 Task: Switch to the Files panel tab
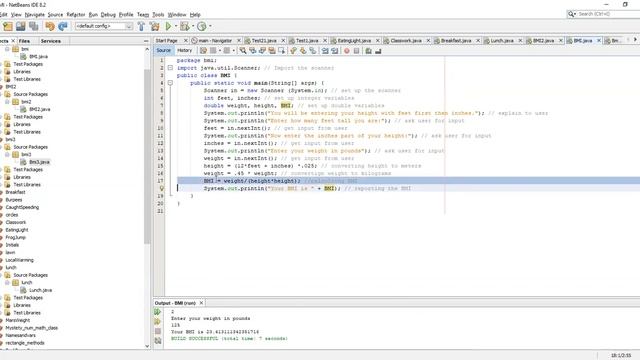pyautogui.click(x=24, y=41)
